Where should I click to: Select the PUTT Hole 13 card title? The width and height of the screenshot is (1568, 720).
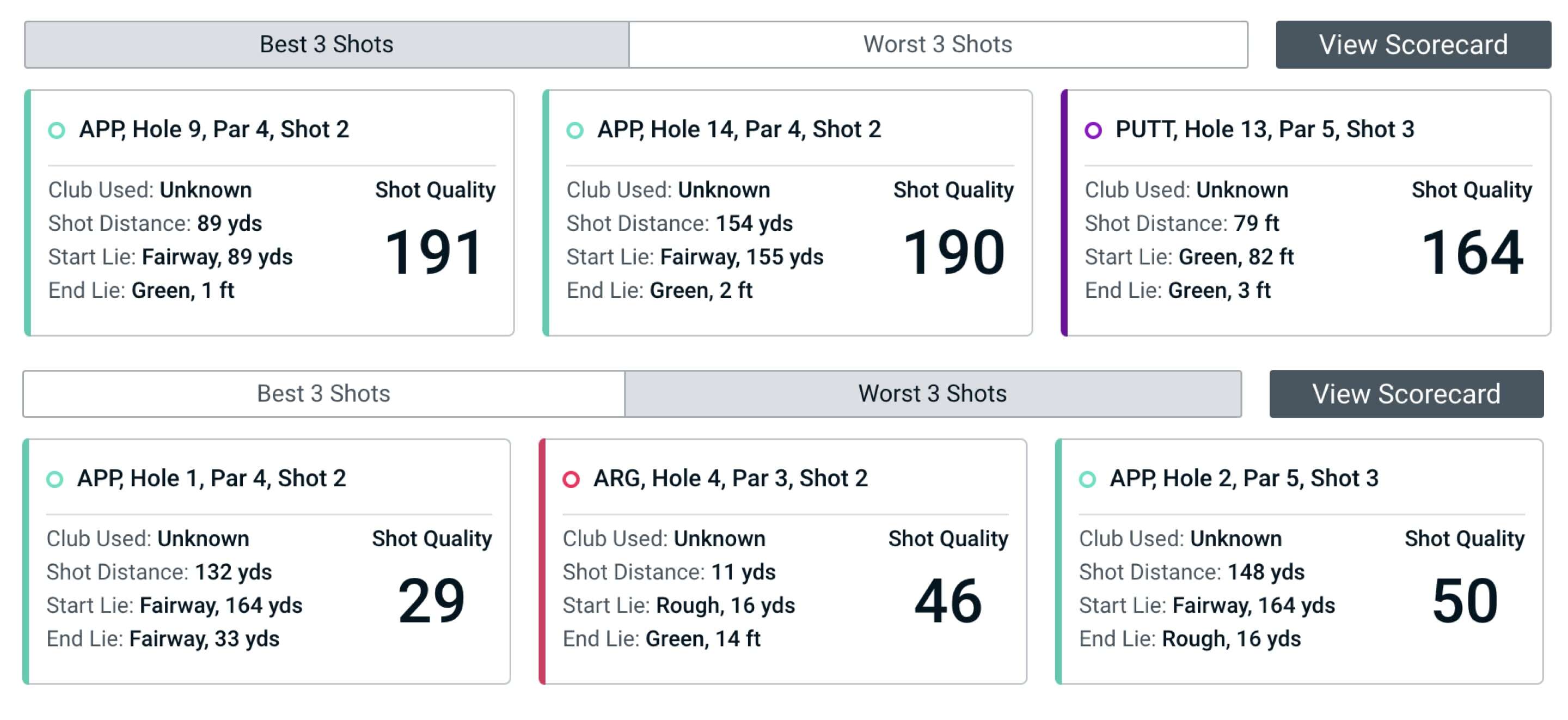(1264, 129)
